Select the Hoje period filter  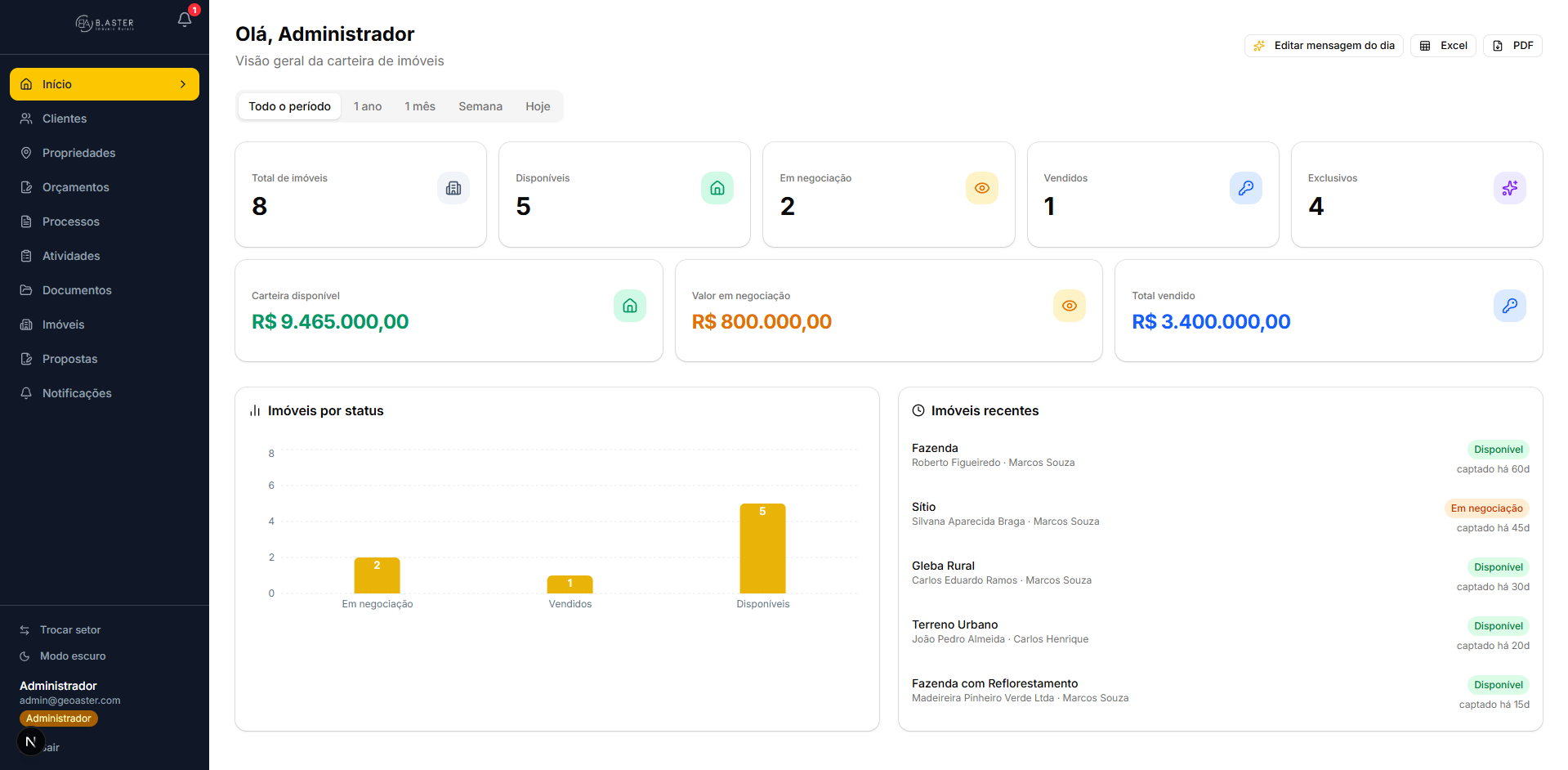(538, 106)
